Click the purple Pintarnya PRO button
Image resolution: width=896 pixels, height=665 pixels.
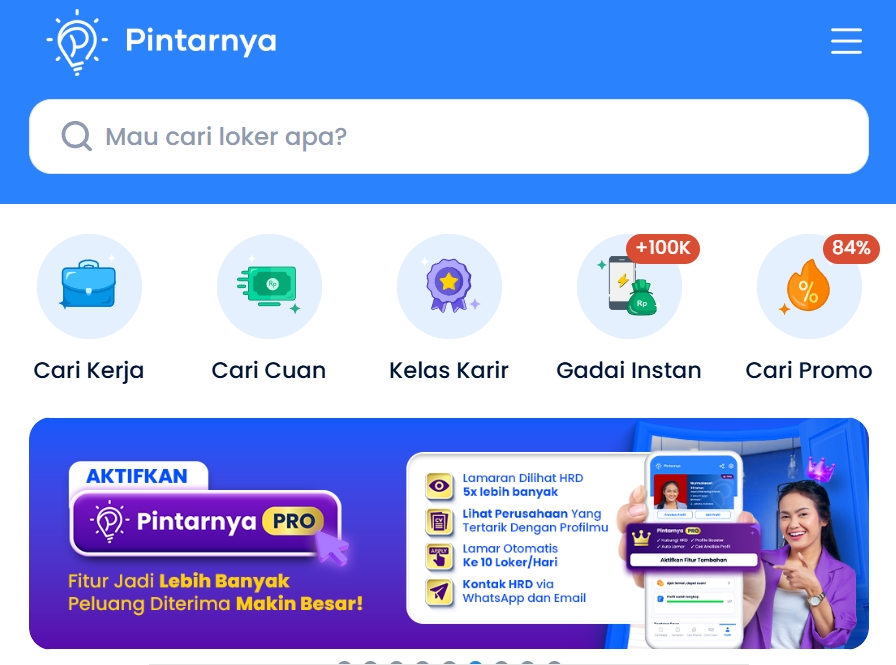(206, 521)
